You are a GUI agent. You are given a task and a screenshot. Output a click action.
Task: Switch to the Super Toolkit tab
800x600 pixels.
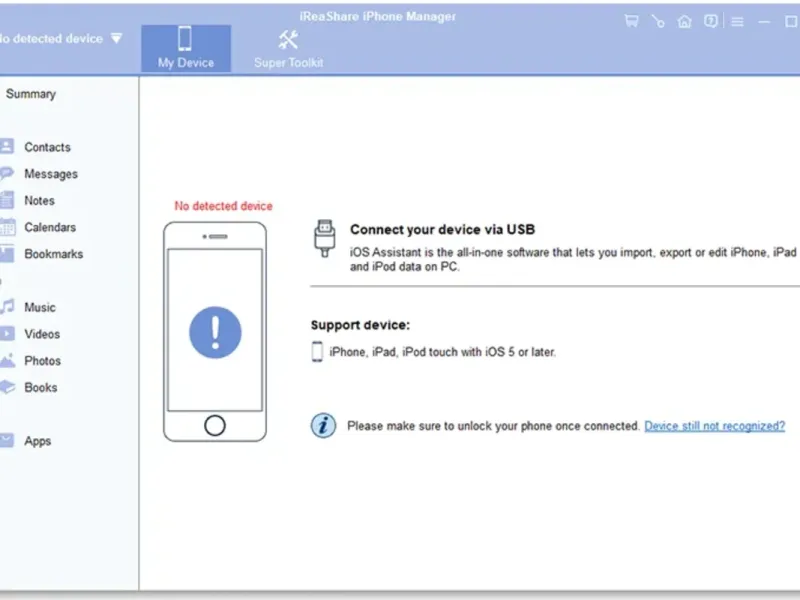pyautogui.click(x=288, y=48)
